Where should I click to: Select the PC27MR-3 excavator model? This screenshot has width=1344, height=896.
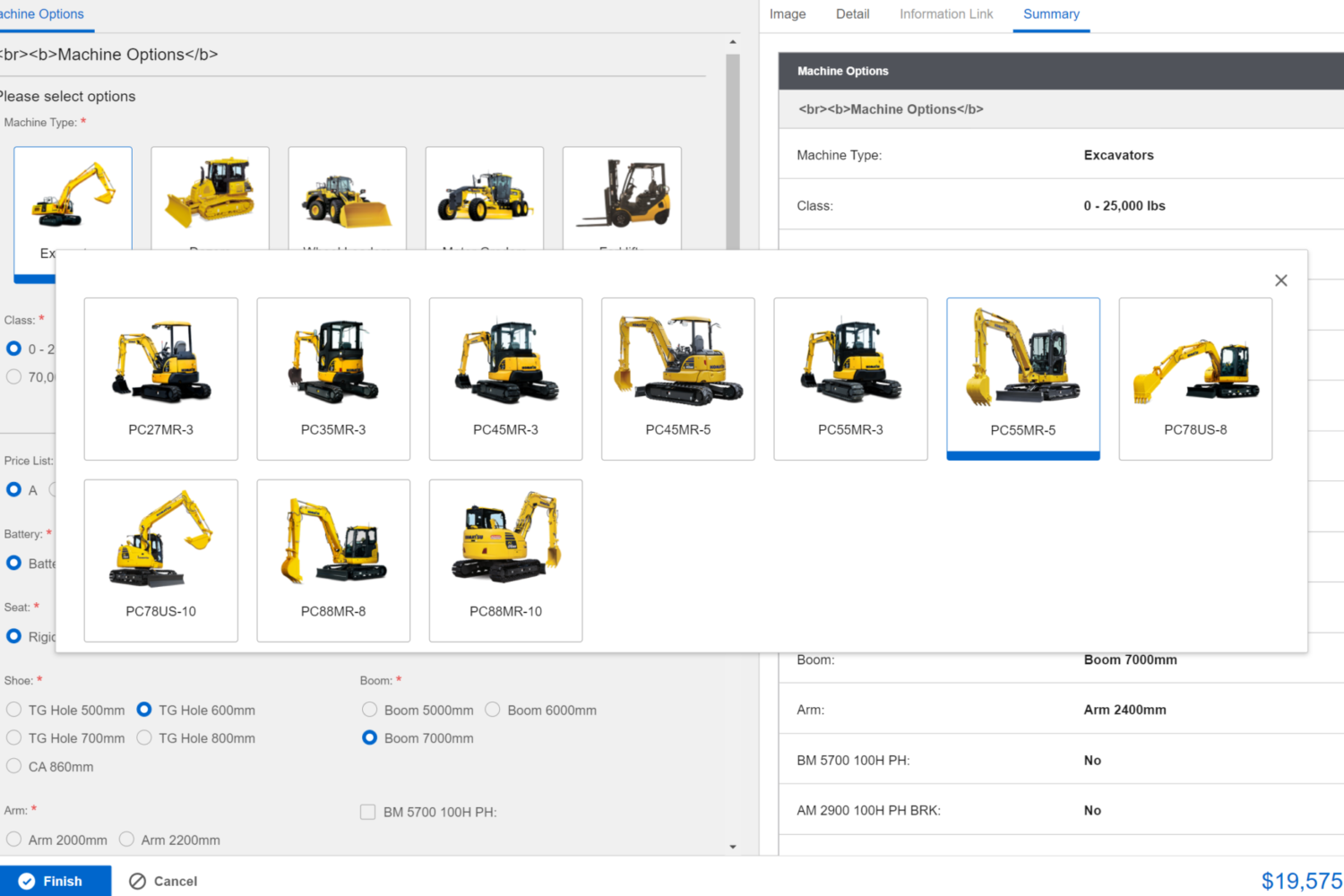coord(161,379)
